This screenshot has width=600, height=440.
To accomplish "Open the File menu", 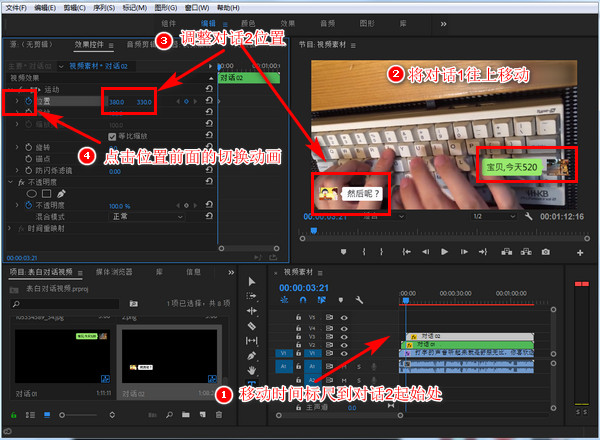I will 16,8.
